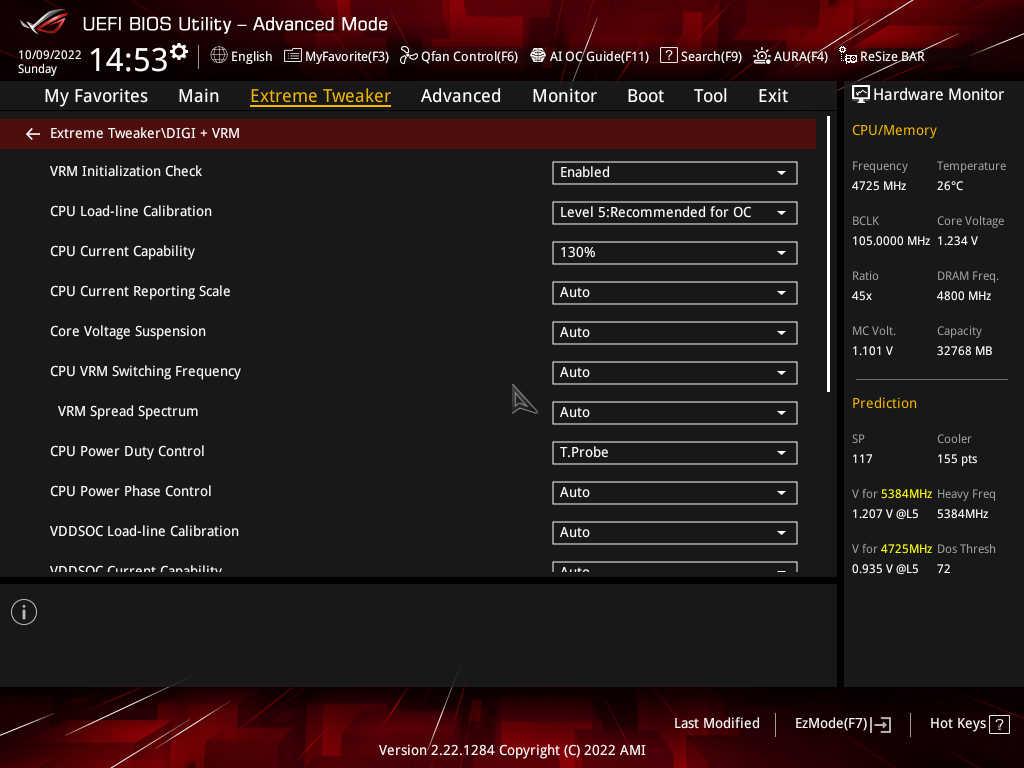Select CPU Power Duty Control label
1024x768 pixels.
(127, 451)
